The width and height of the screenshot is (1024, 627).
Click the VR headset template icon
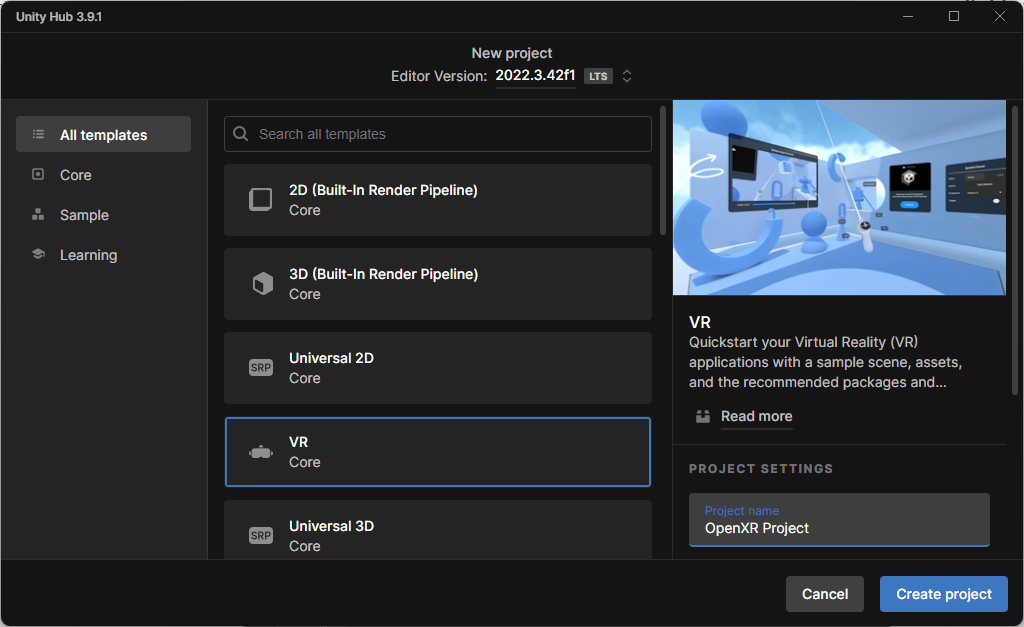[261, 452]
